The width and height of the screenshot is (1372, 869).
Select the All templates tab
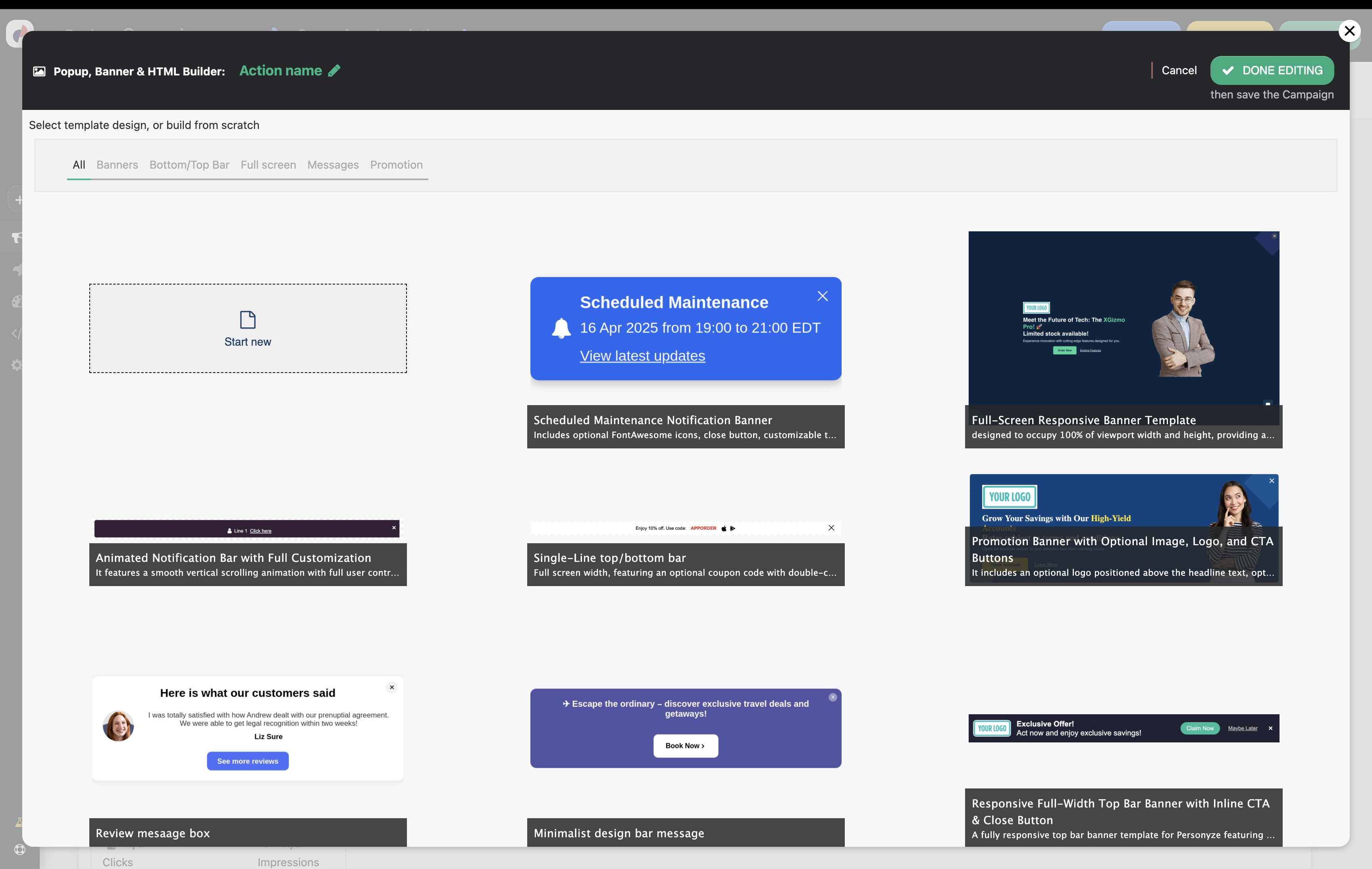tap(79, 165)
